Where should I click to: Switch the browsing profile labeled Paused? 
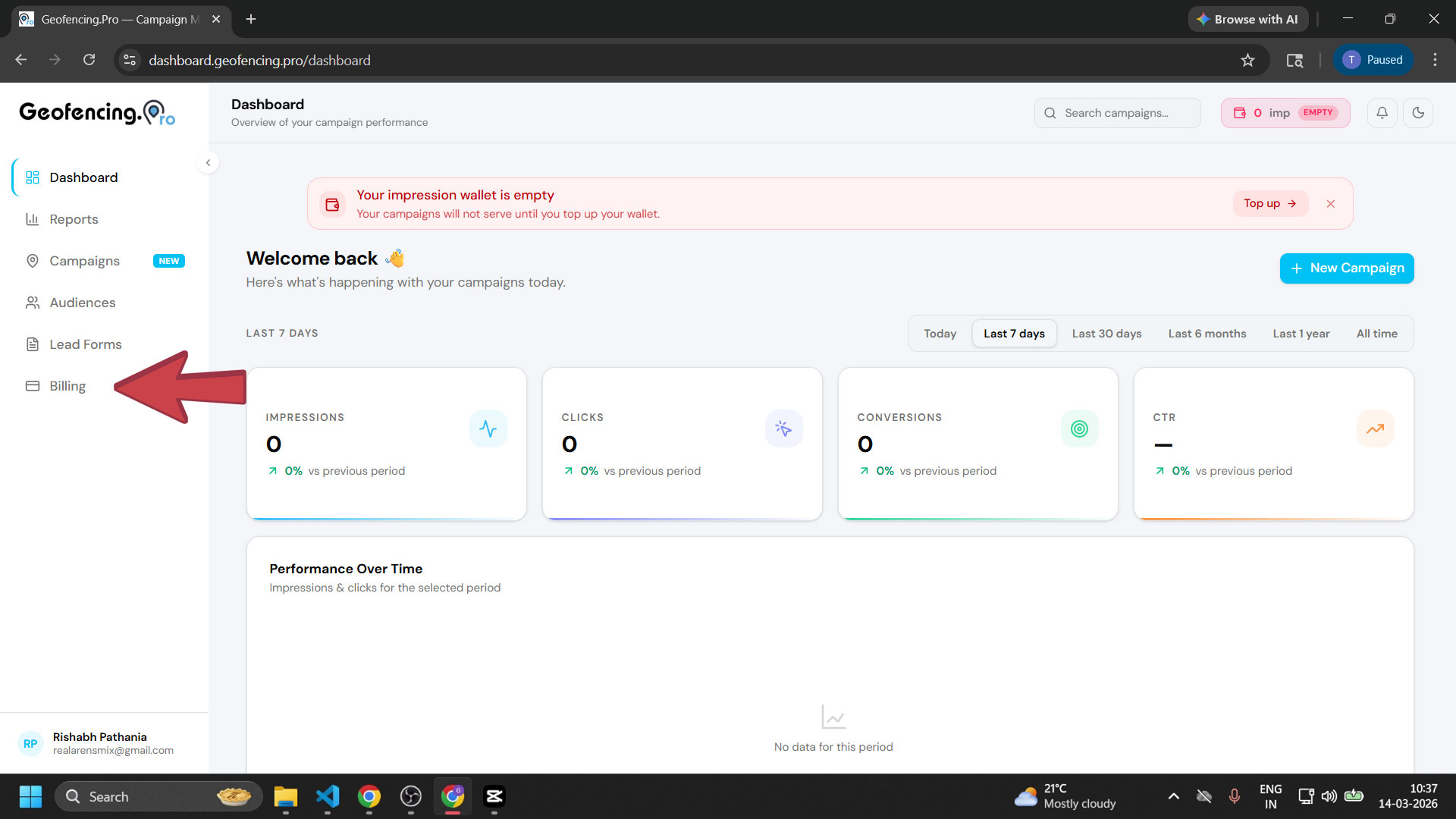(1373, 60)
